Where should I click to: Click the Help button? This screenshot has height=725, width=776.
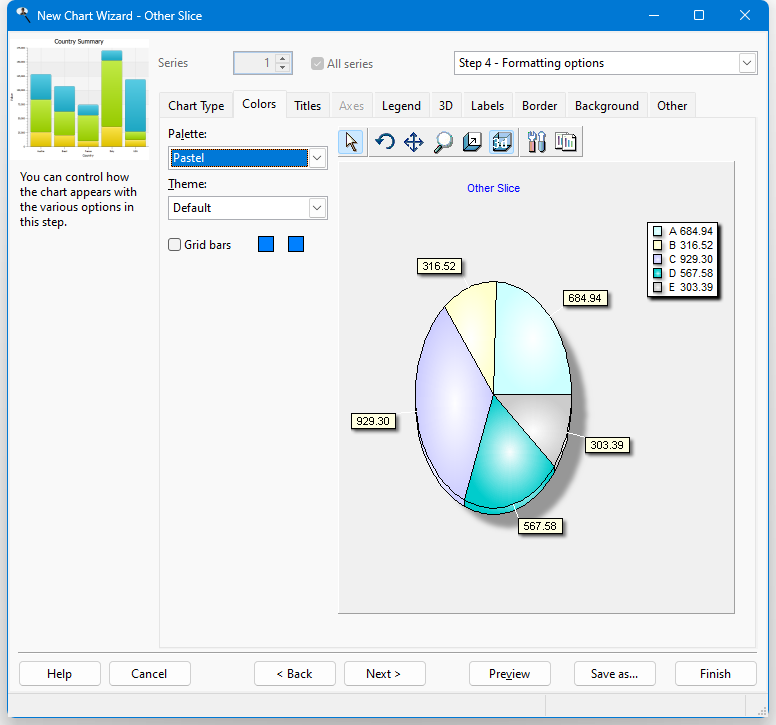tap(59, 674)
